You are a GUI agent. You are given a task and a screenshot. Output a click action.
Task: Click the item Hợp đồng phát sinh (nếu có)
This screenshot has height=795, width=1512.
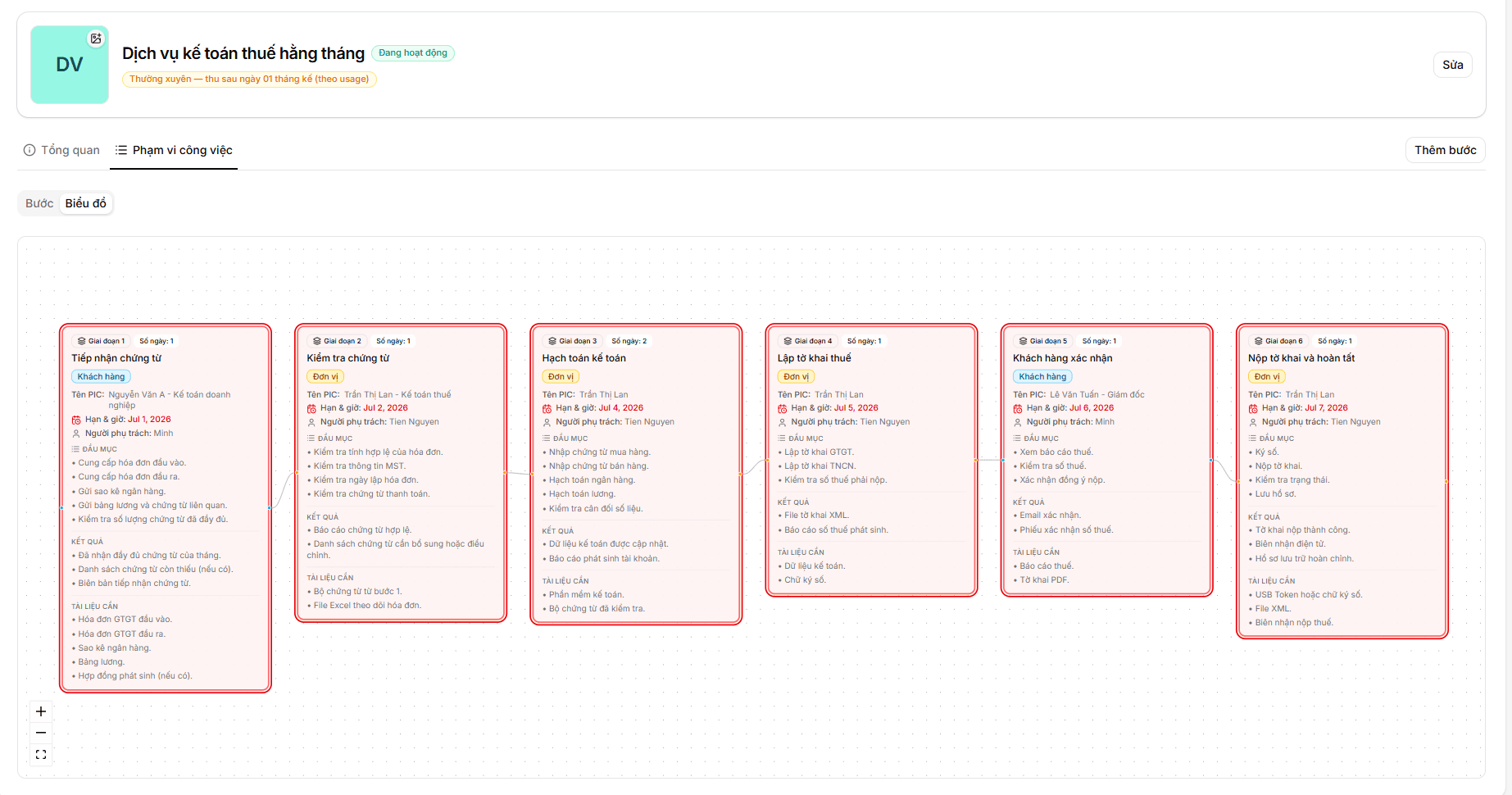135,676
